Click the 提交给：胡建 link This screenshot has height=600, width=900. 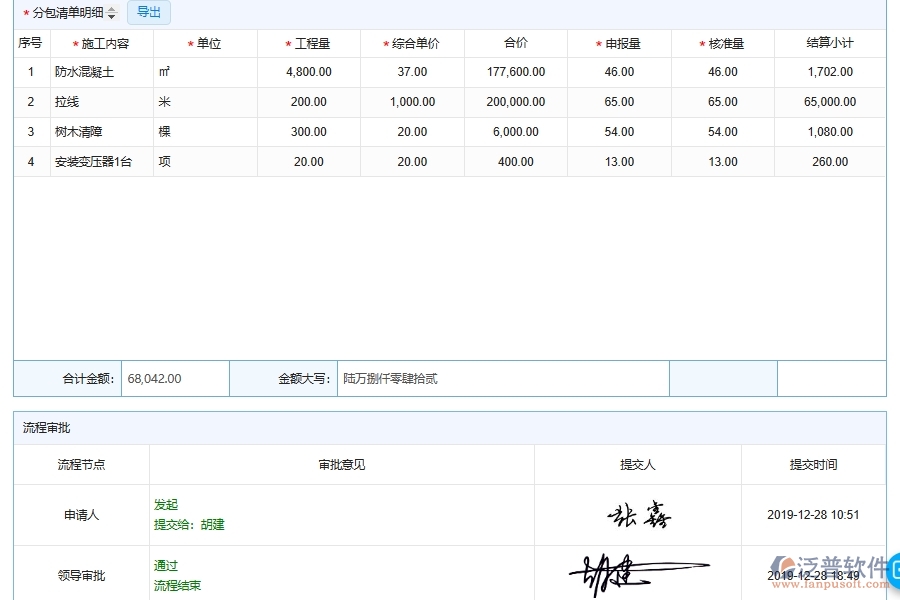pyautogui.click(x=188, y=523)
